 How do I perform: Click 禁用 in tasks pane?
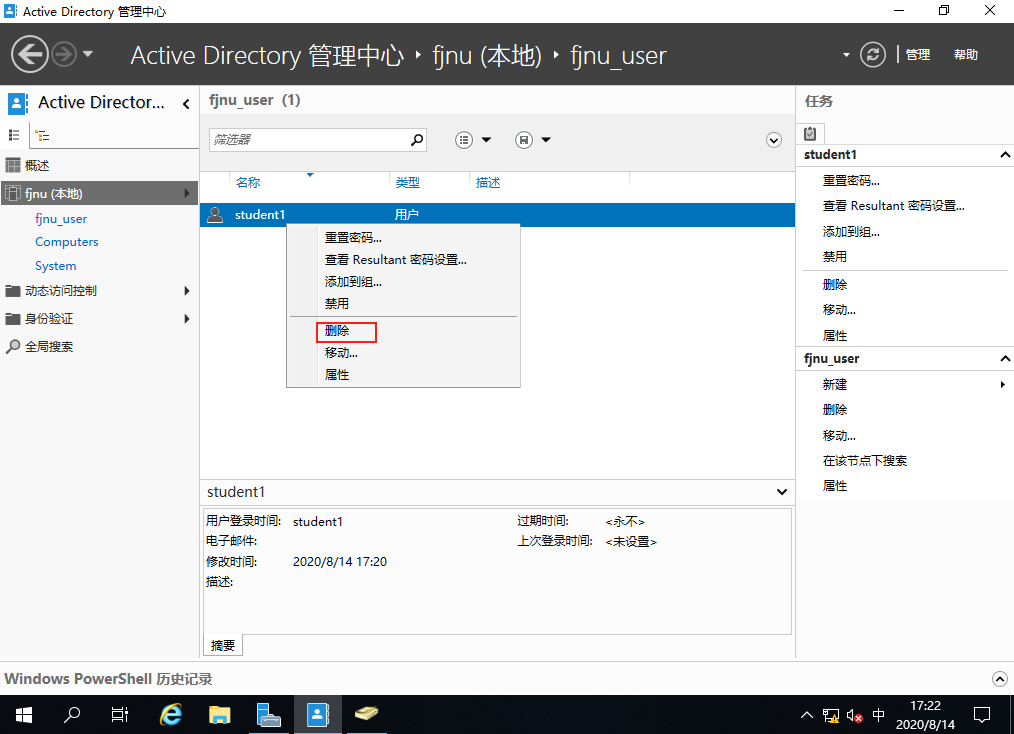pos(834,257)
